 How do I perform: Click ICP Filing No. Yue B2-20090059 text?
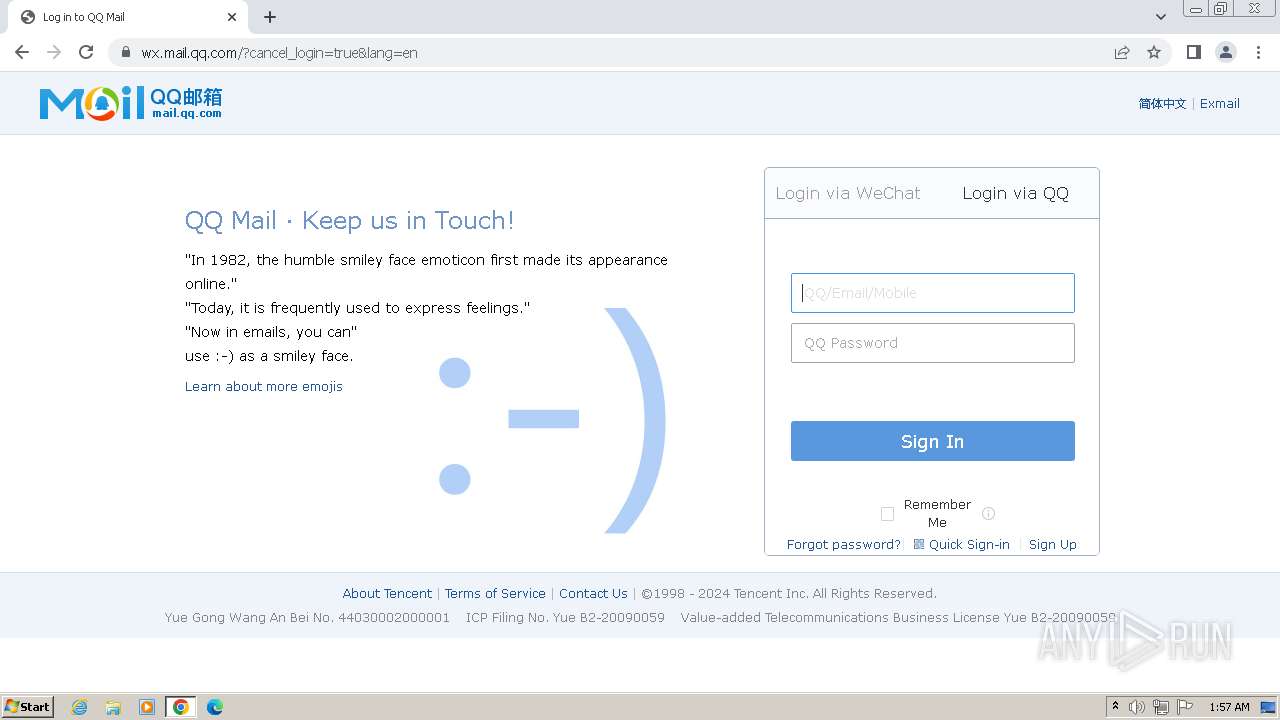pyautogui.click(x=565, y=617)
